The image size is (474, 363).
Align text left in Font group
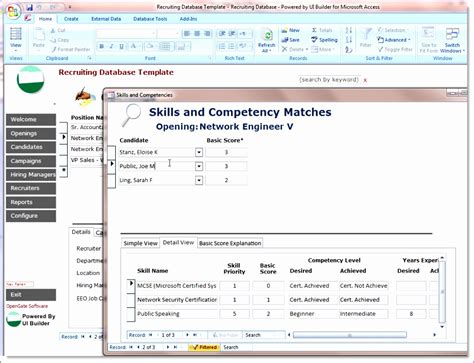187,33
